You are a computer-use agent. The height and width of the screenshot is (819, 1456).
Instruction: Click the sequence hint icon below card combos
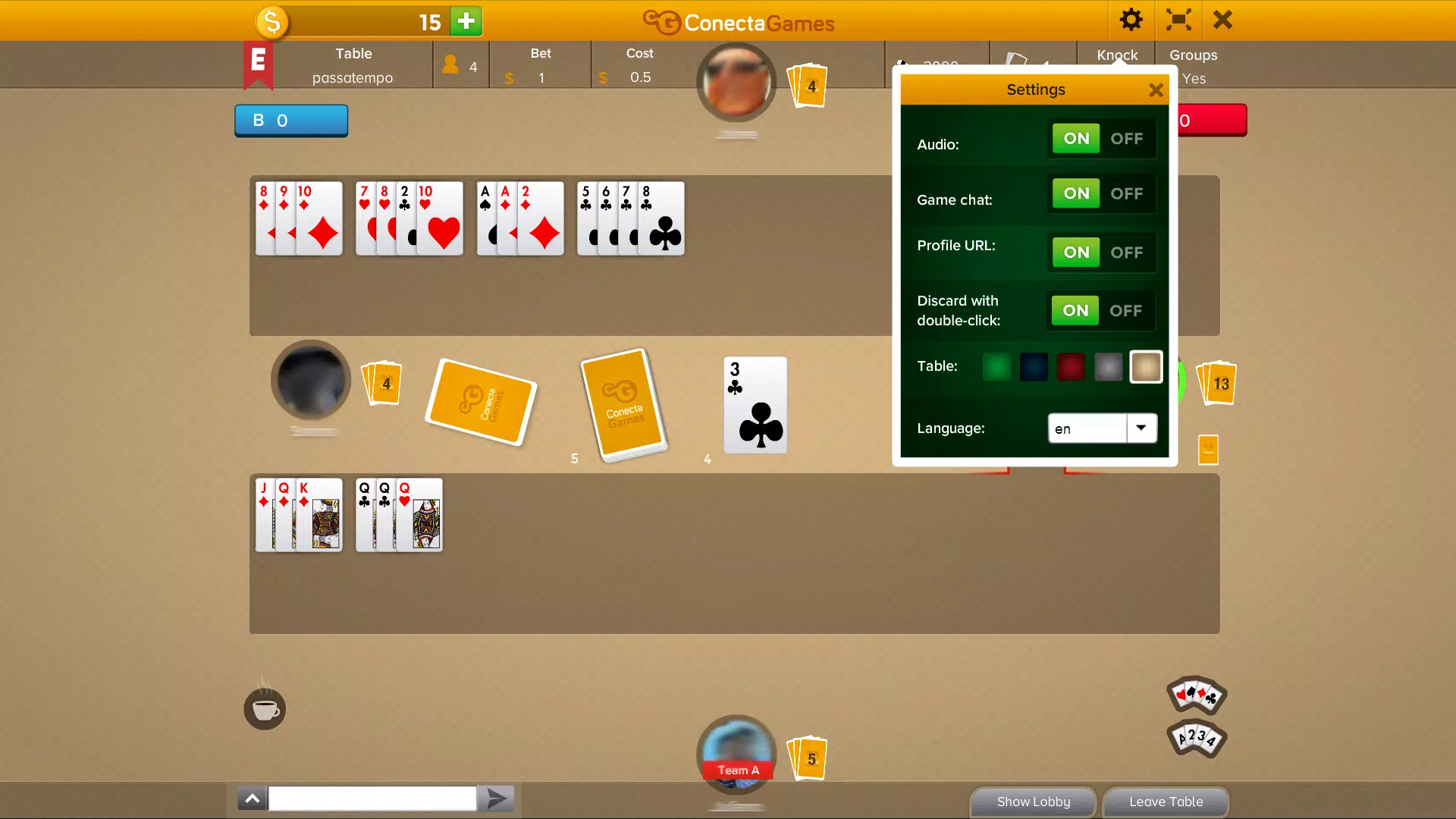(x=1195, y=737)
